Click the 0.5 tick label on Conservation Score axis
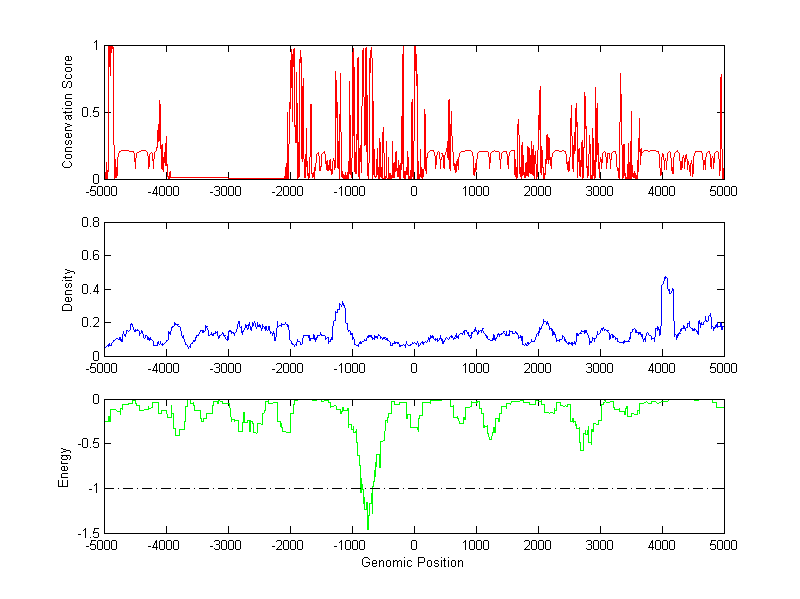 click(88, 112)
